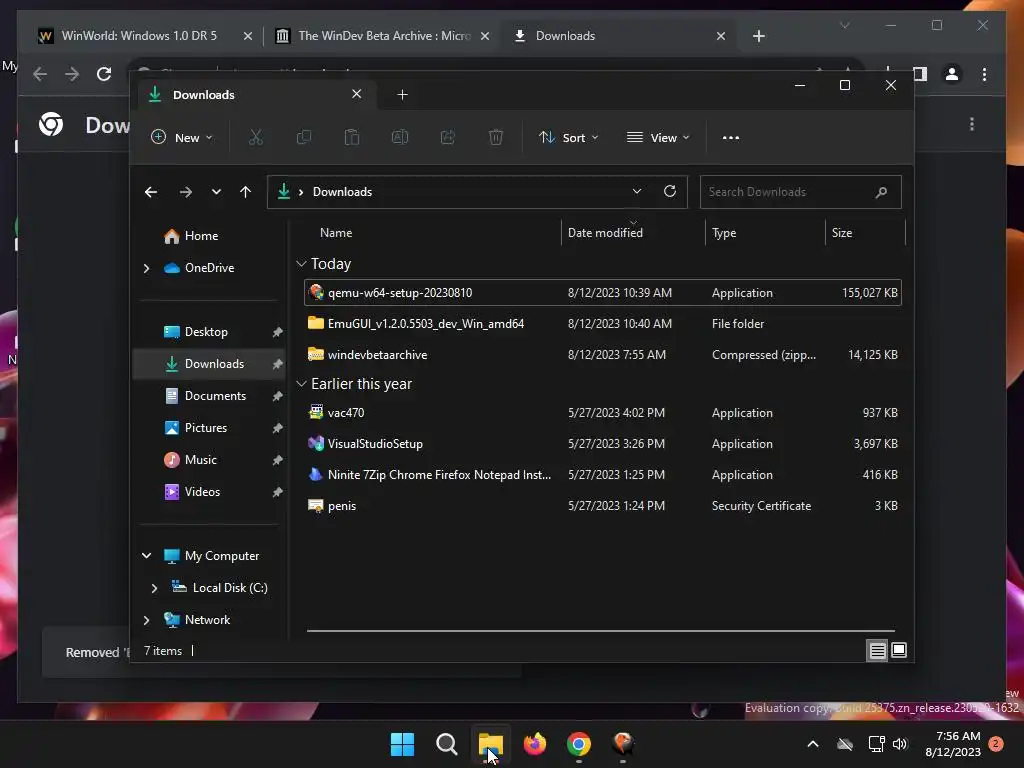
Task: Close the Explorer Downloads tab
Action: coord(357,94)
